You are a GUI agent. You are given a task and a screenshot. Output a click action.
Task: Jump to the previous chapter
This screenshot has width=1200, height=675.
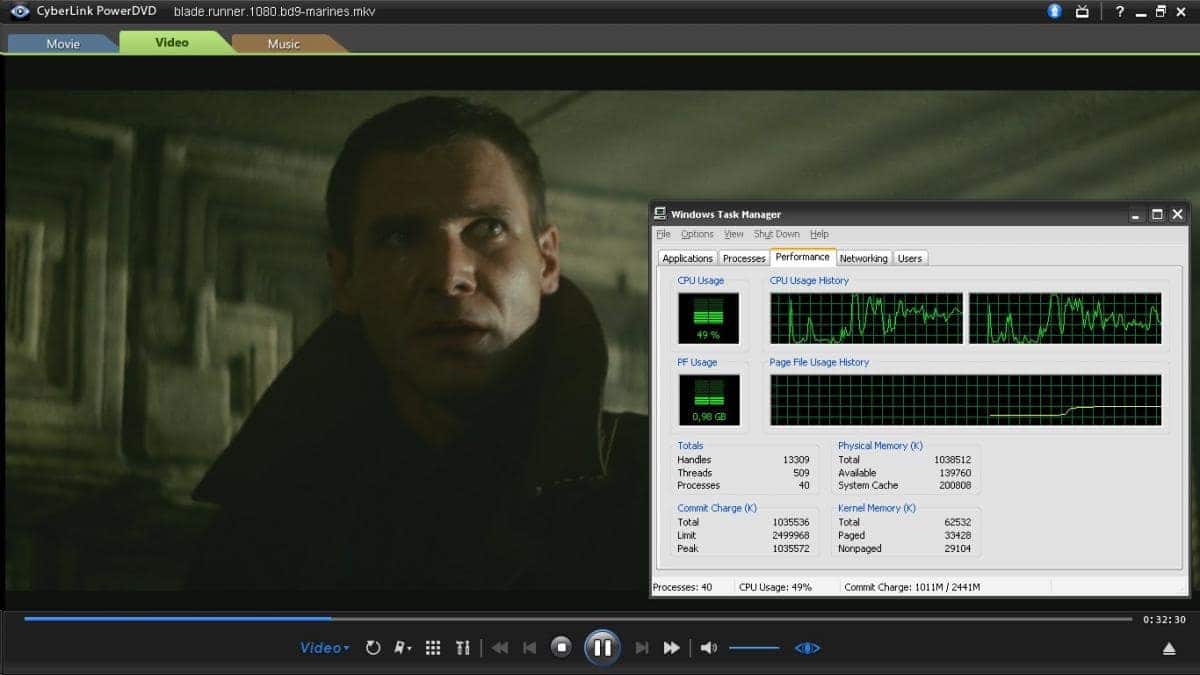point(530,648)
